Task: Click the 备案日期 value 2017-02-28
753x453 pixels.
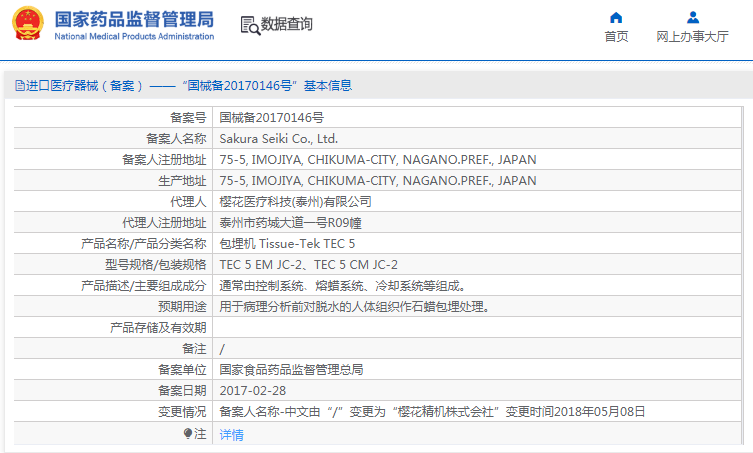Action: pos(252,390)
